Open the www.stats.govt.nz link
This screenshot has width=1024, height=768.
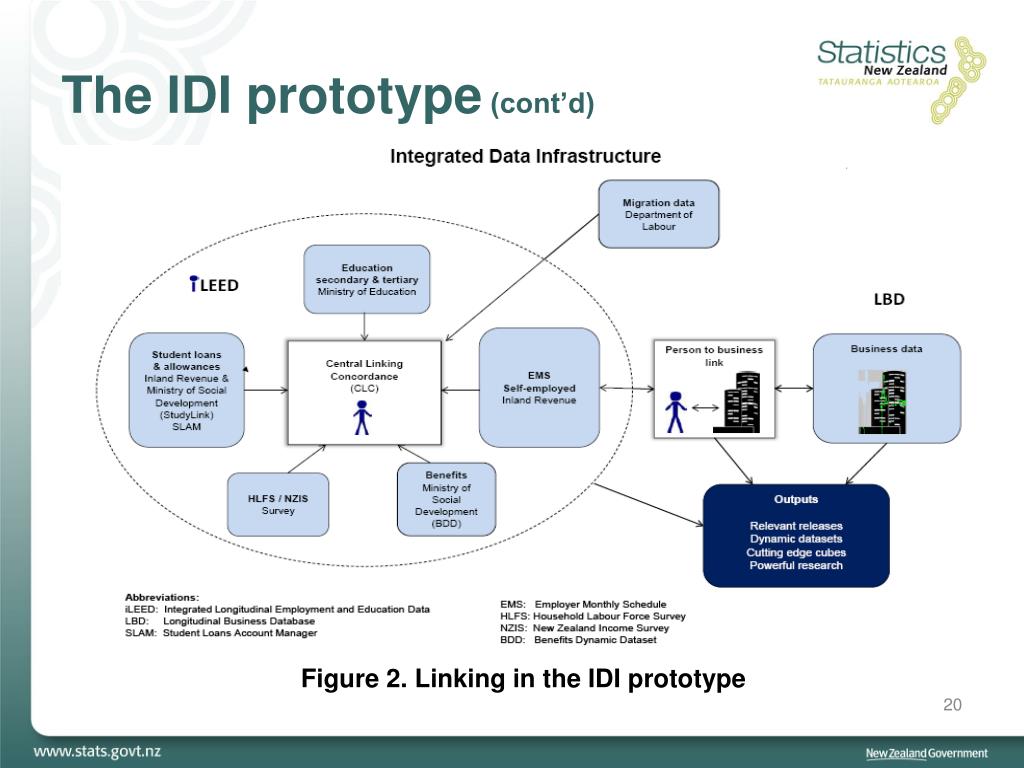tap(97, 752)
